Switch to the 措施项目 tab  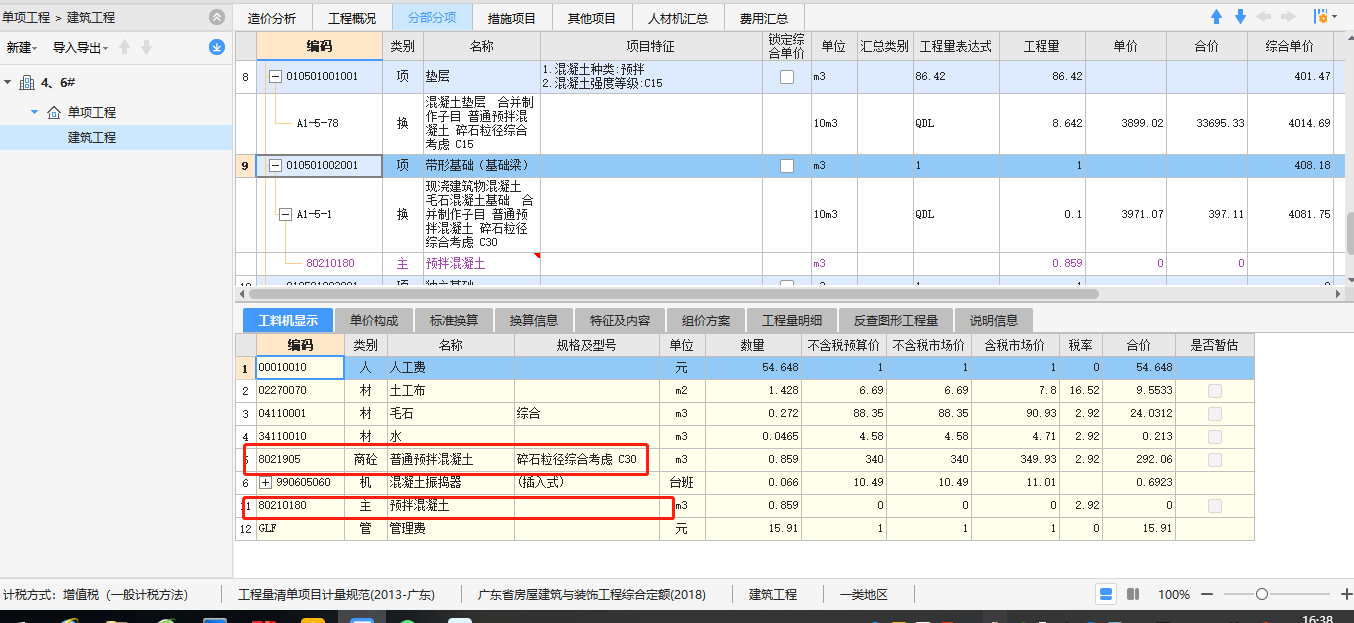coord(512,18)
